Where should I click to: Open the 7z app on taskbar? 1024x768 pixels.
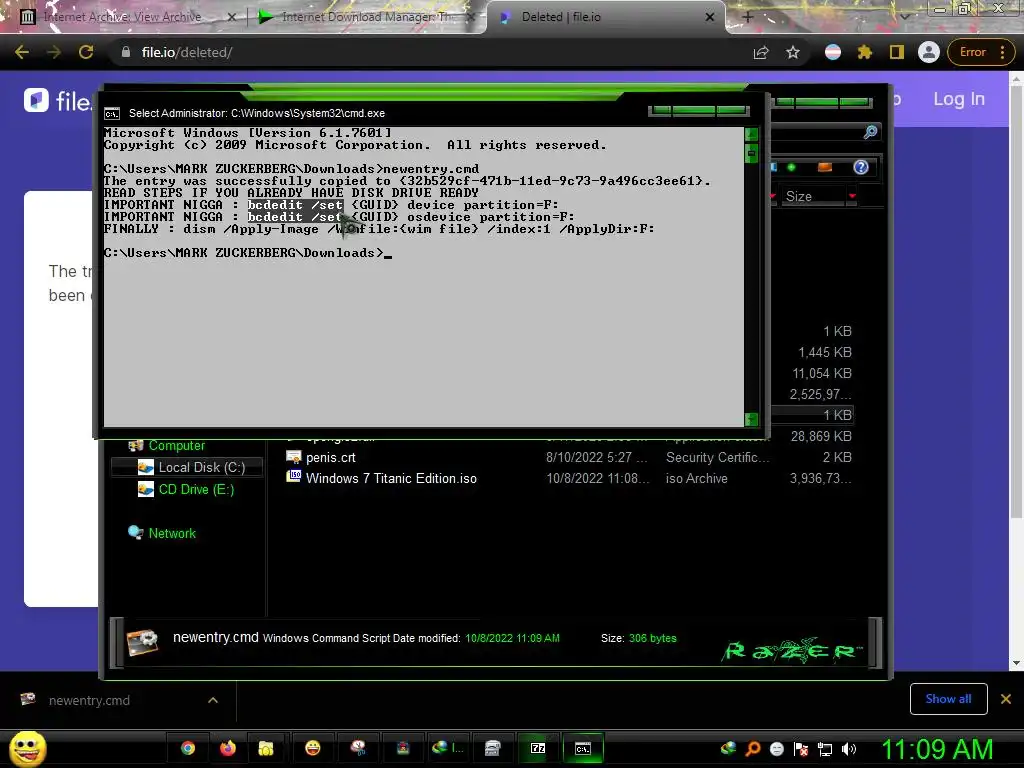click(x=538, y=748)
